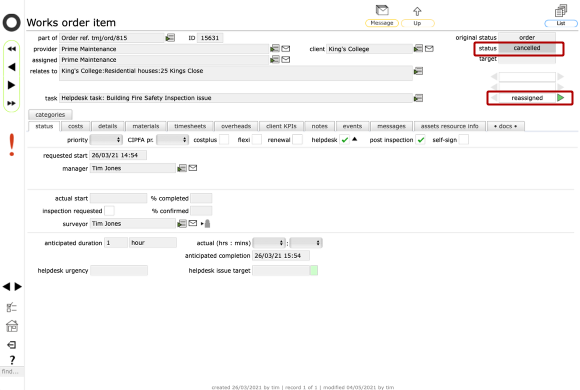Jump to last record double-arrow icon

point(11,103)
